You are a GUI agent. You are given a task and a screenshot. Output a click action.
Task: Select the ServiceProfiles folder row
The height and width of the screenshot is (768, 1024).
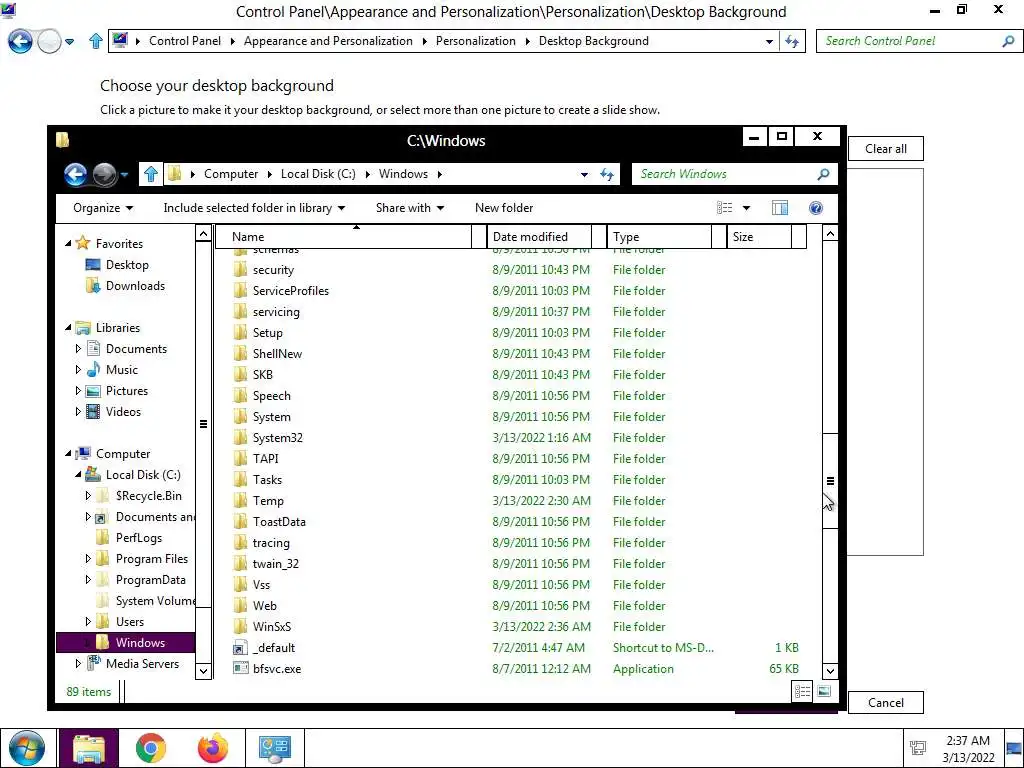pyautogui.click(x=518, y=291)
